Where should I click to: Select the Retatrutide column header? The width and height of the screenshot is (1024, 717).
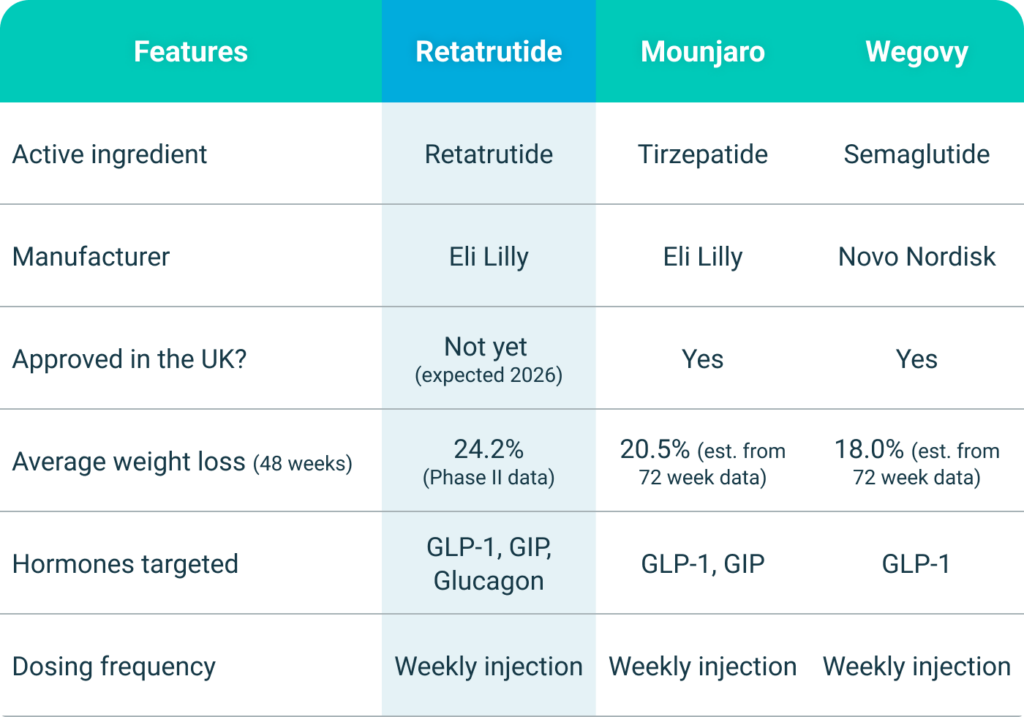tap(488, 52)
